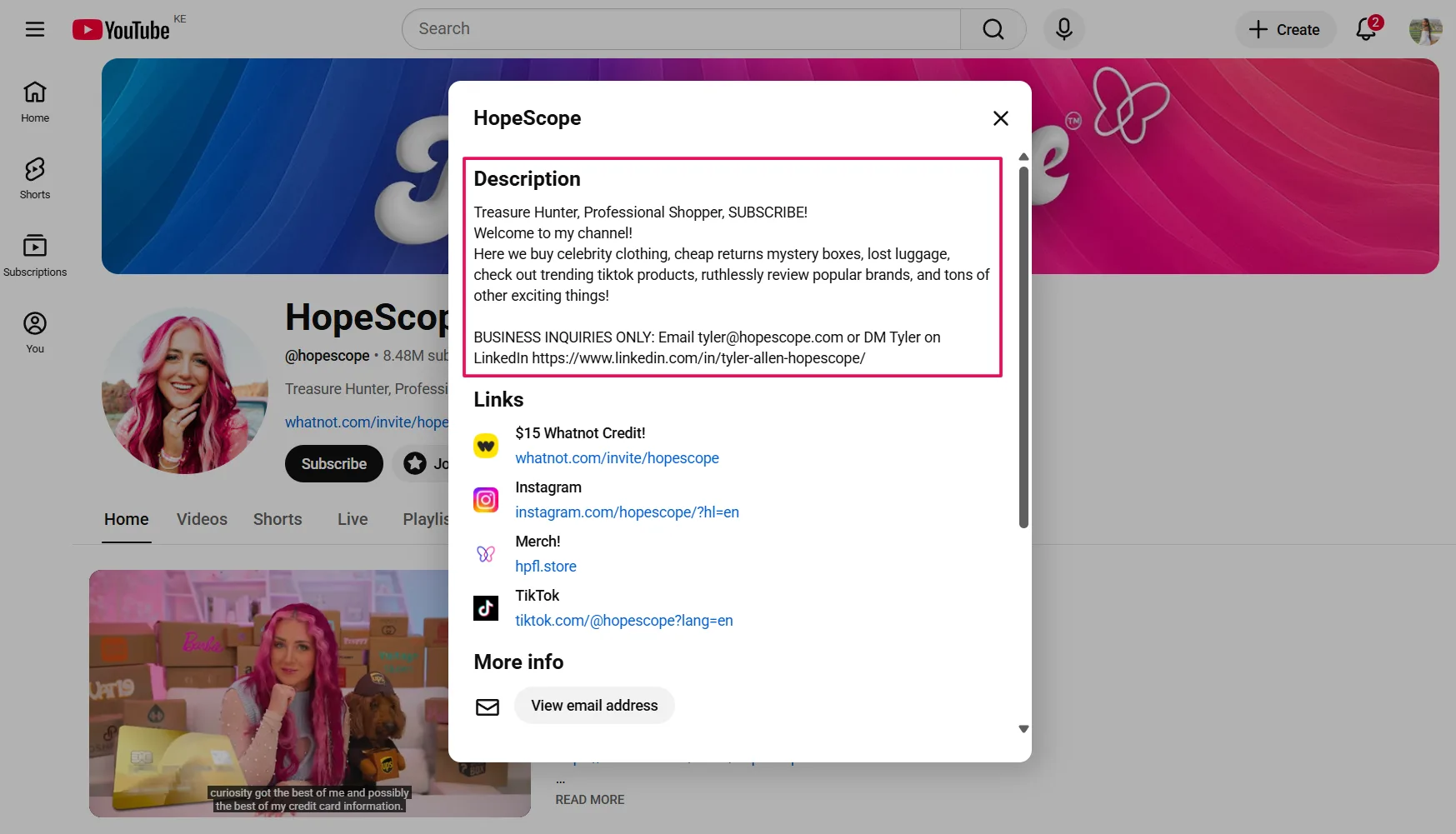
Task: Play the featured channel video thumbnail
Action: pos(310,693)
